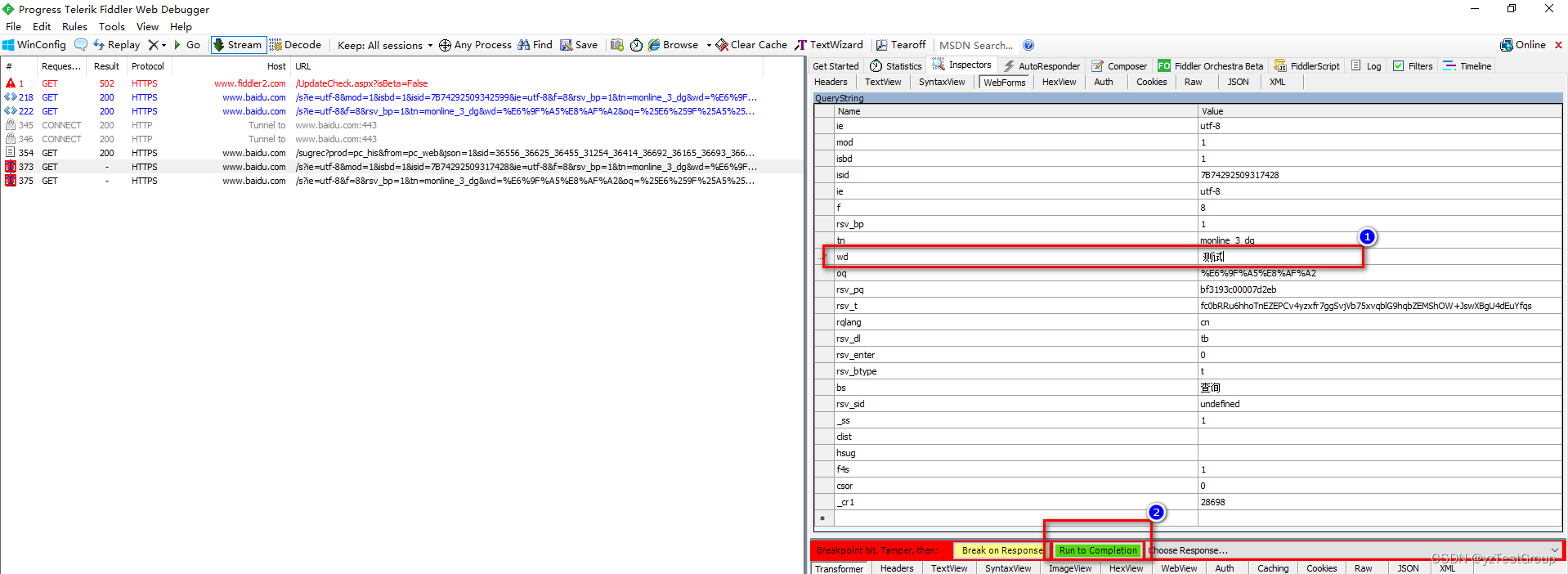Click the blue help question icon
This screenshot has height=574, width=1568.
click(1028, 45)
